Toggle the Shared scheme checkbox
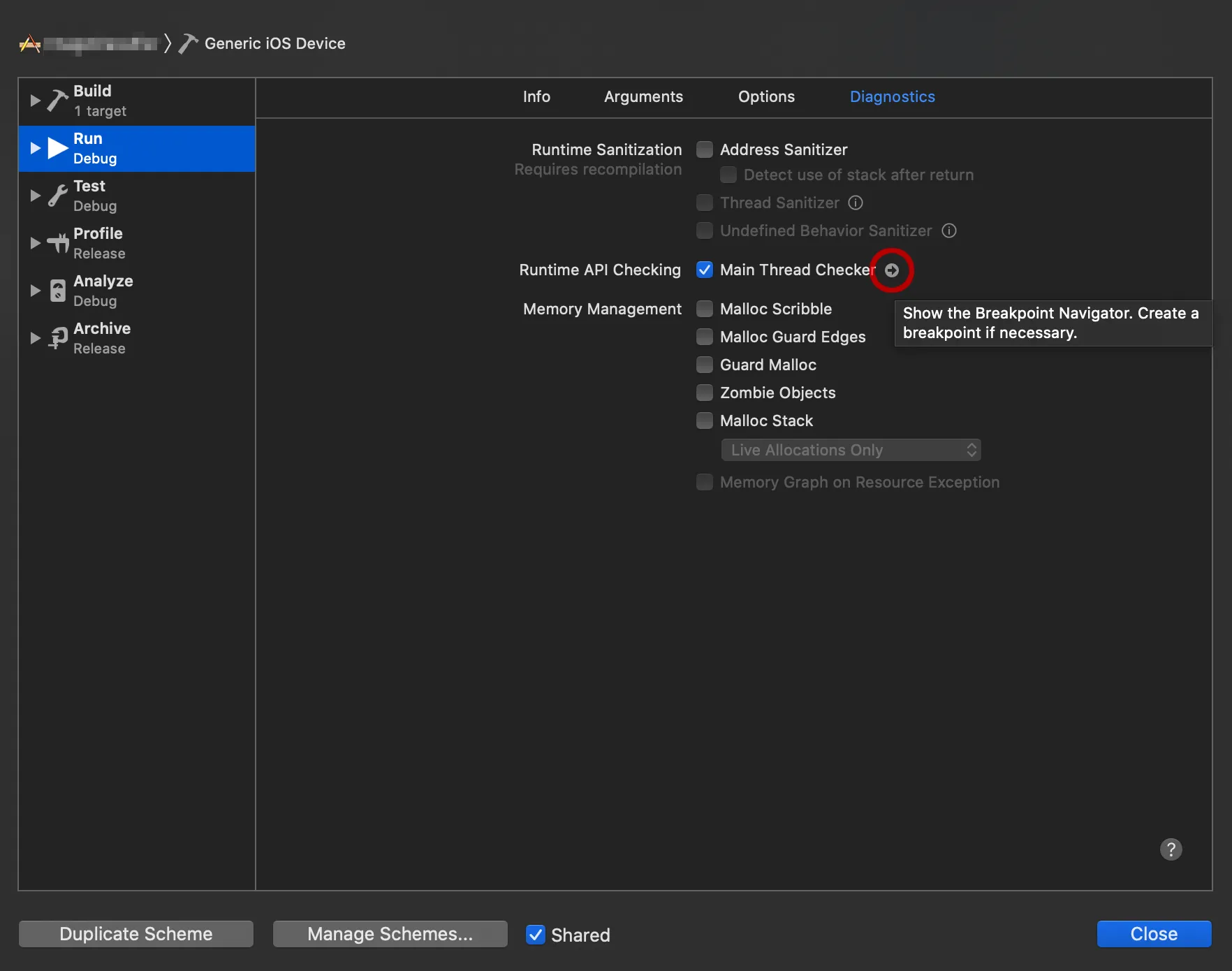Viewport: 1232px width, 971px height. pos(536,935)
